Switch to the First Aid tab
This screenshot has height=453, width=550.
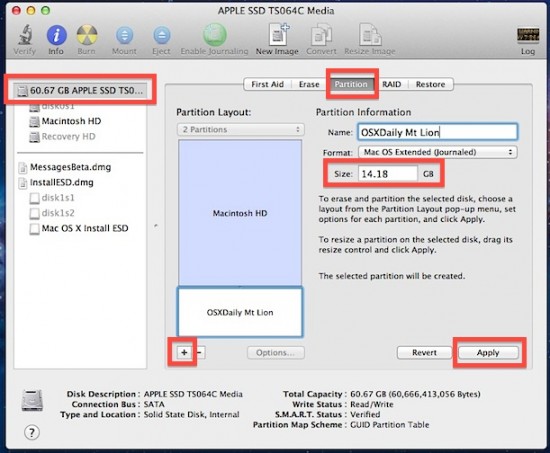tap(268, 84)
